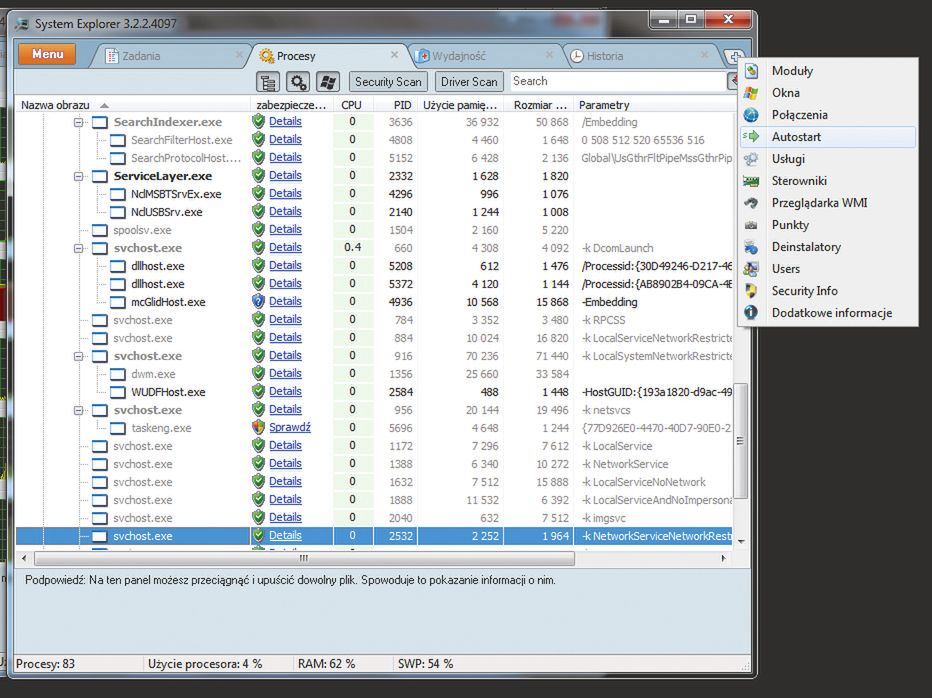Screen dimensions: 932x698
Task: Click the Deinstalatory icon
Action: pyautogui.click(x=751, y=247)
